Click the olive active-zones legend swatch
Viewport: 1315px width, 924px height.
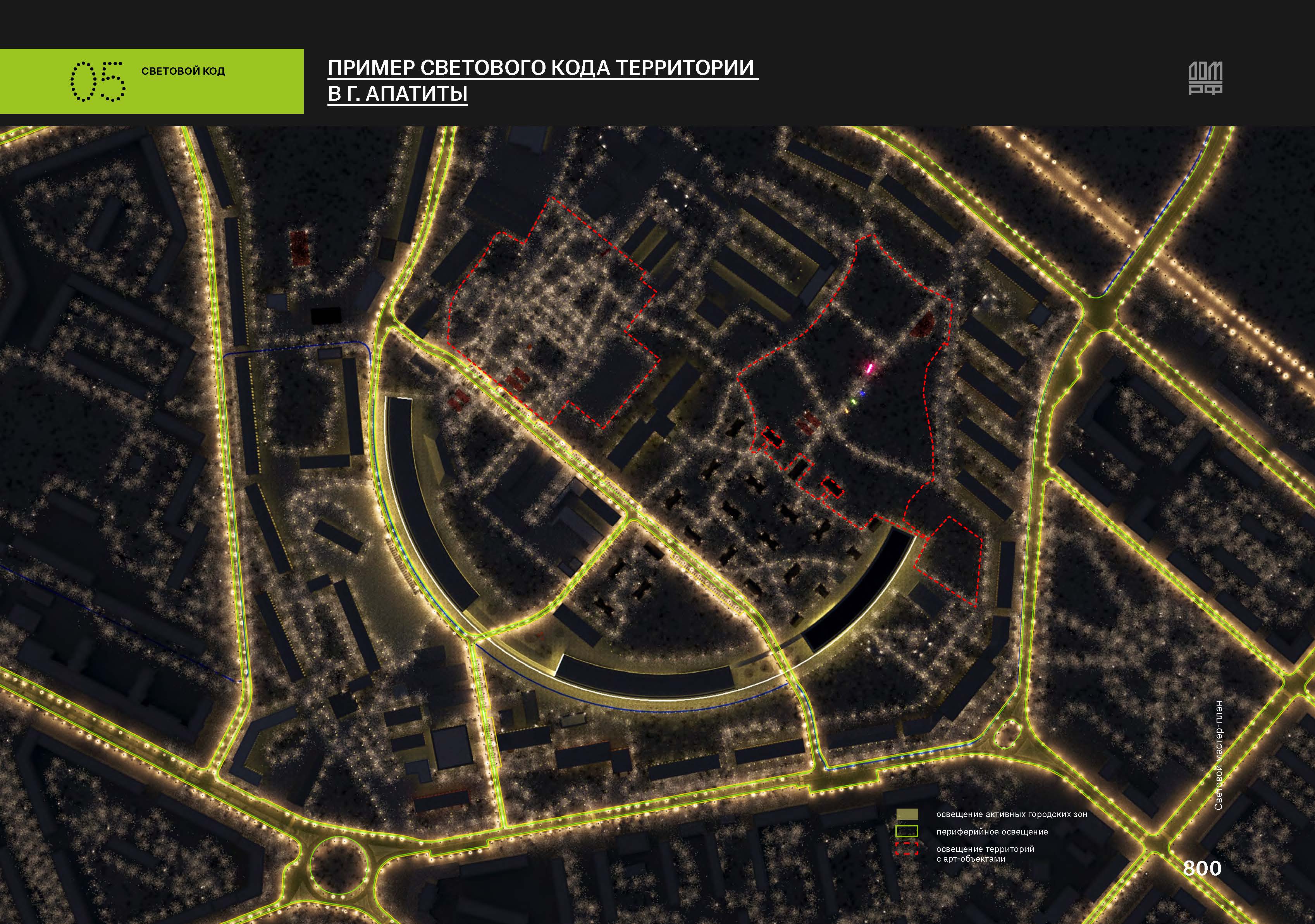coord(907,814)
